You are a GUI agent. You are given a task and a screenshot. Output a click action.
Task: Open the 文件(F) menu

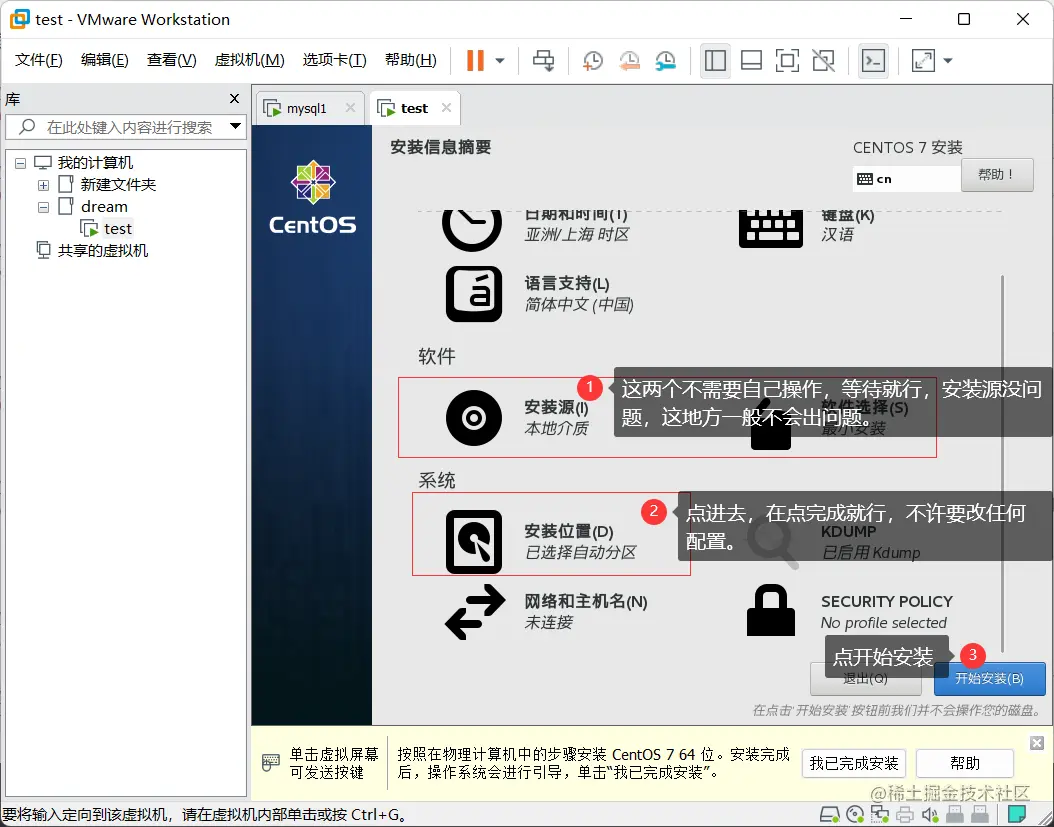click(x=38, y=60)
